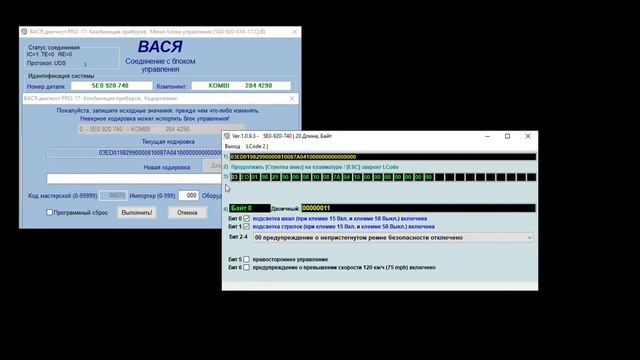
Task: Click the Протокол: UDS status text
Action: 46,63
